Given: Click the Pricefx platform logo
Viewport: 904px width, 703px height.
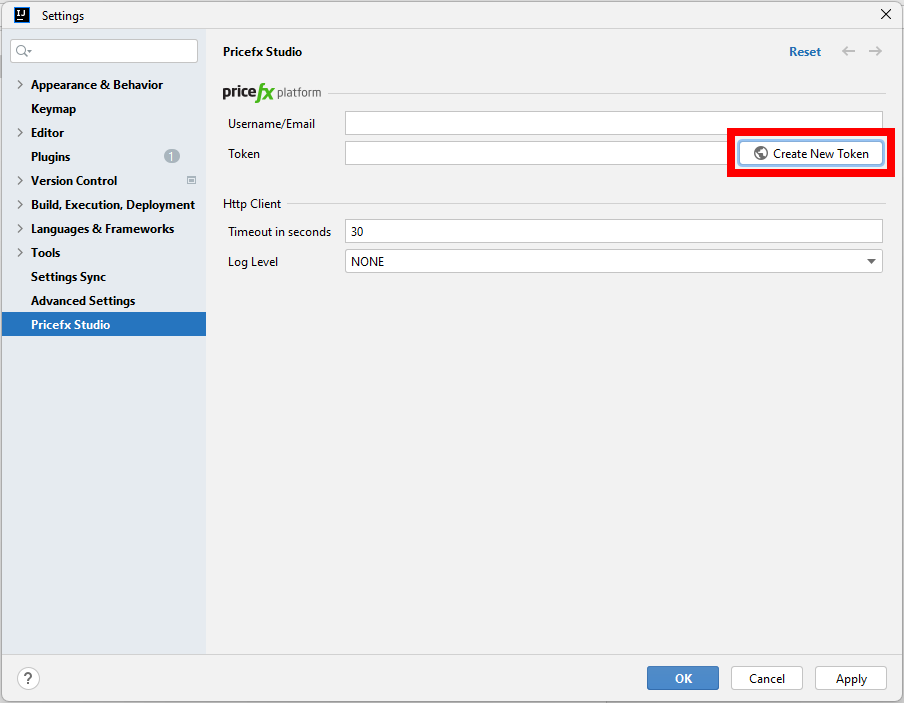Looking at the screenshot, I should (272, 93).
